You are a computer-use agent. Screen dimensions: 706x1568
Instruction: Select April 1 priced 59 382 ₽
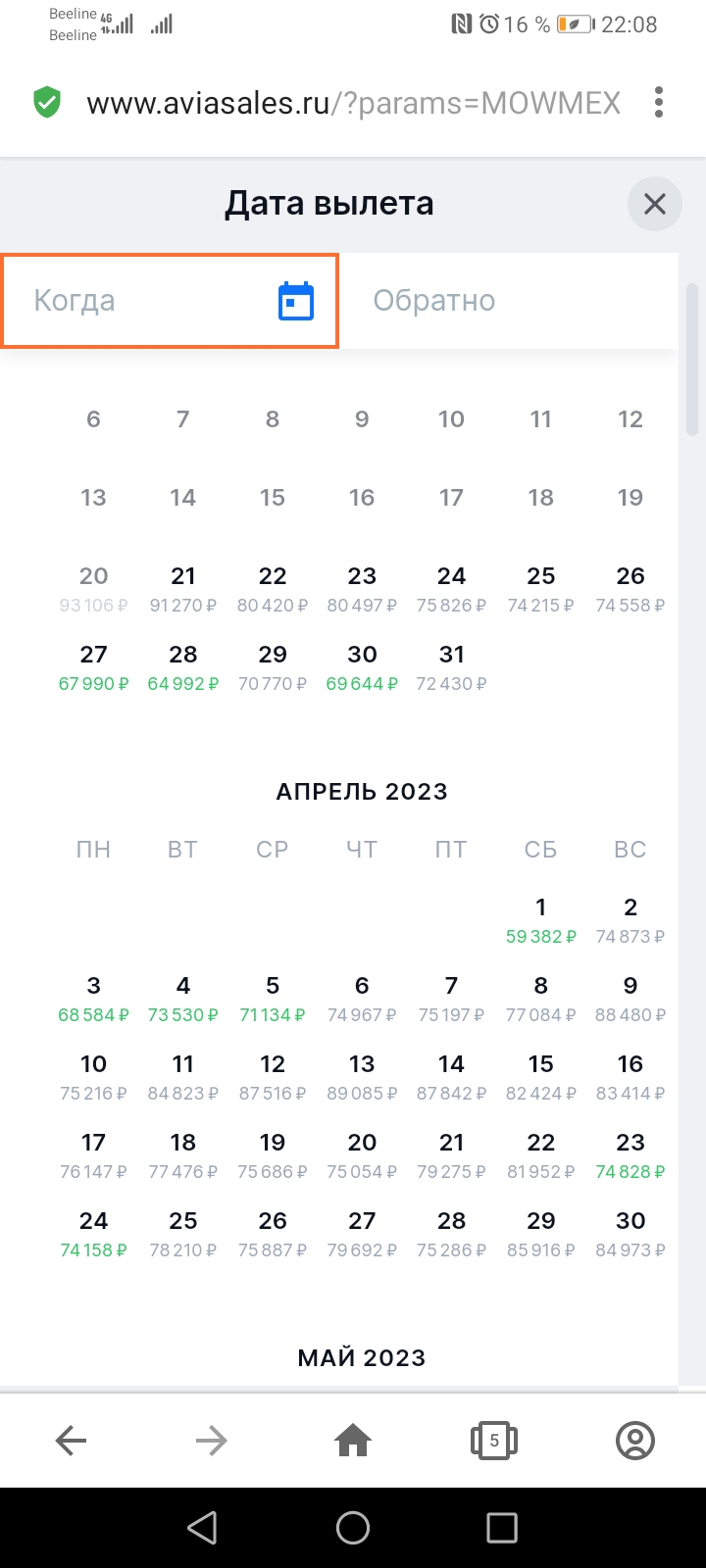point(540,920)
